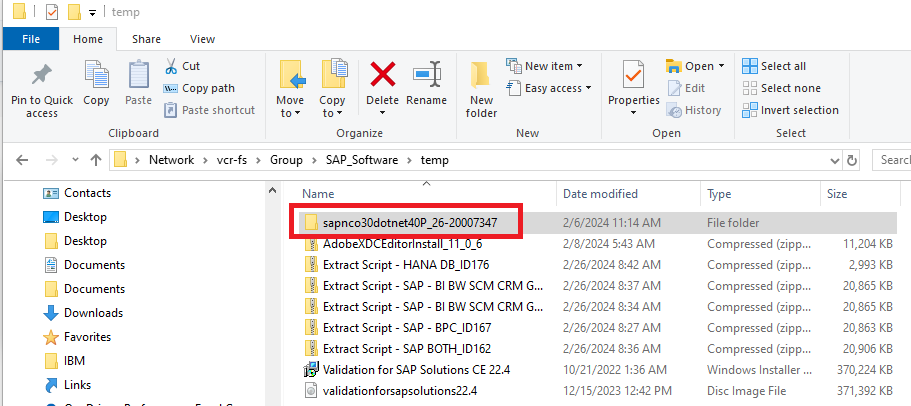Click quick access toolbar properties checkmark icon

tap(52, 12)
